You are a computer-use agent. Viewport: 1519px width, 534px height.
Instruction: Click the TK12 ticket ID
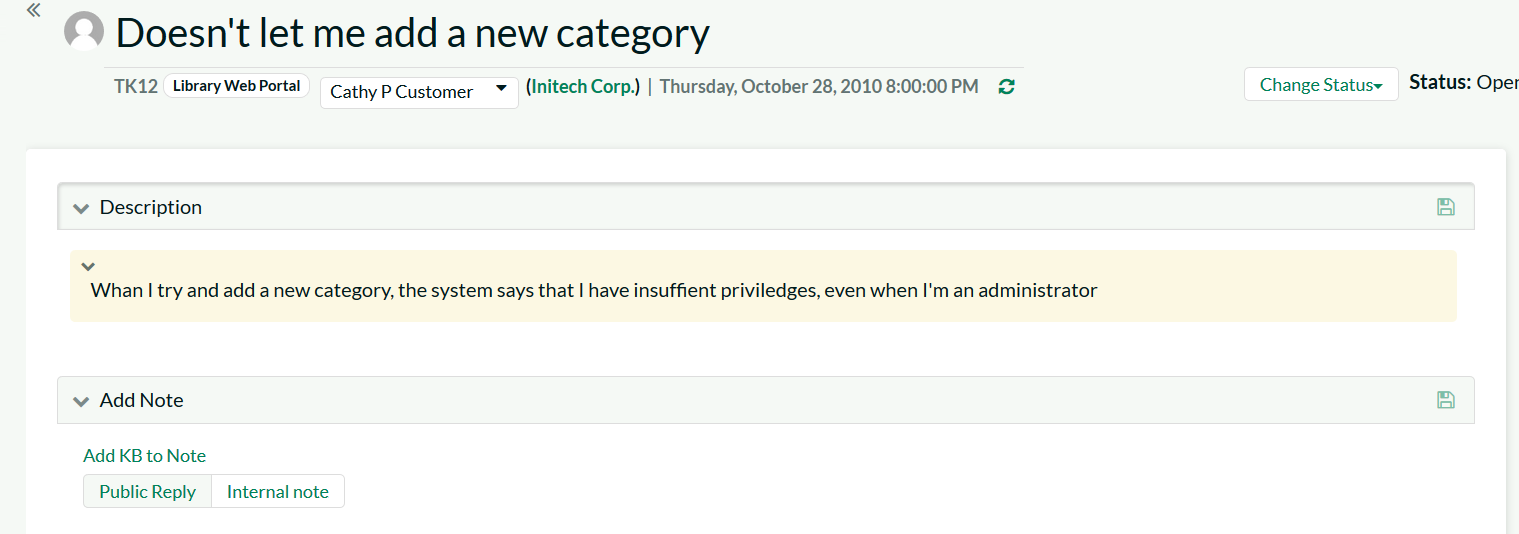[135, 86]
